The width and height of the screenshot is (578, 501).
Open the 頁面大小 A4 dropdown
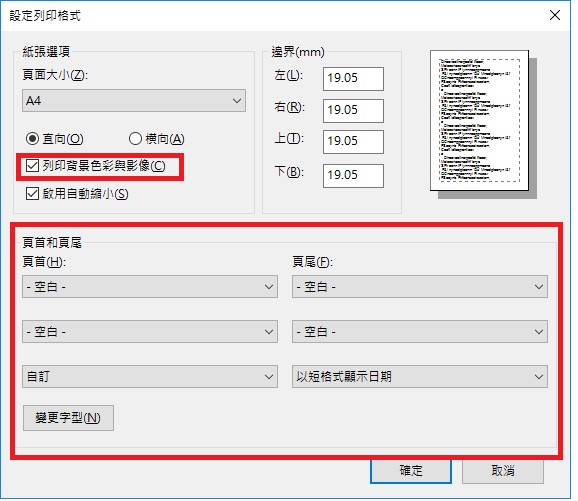[x=134, y=101]
